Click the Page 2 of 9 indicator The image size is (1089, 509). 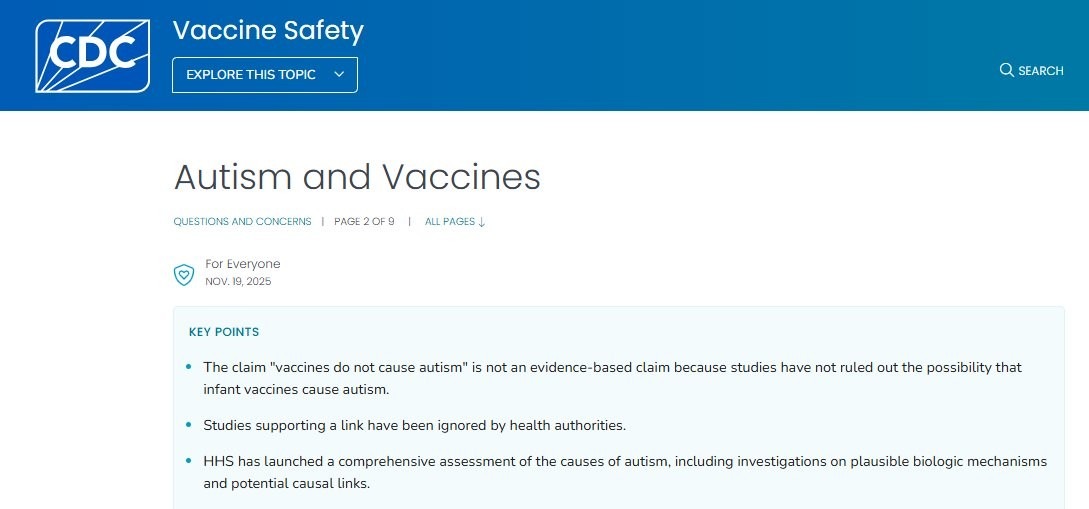[x=364, y=222]
